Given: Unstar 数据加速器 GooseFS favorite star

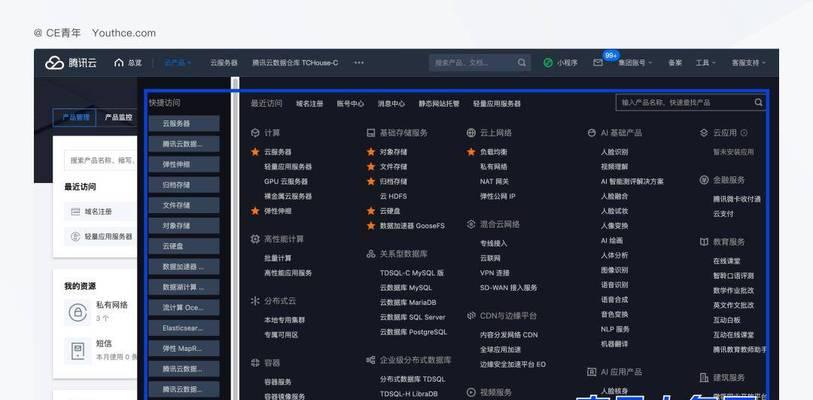Looking at the screenshot, I should point(371,226).
